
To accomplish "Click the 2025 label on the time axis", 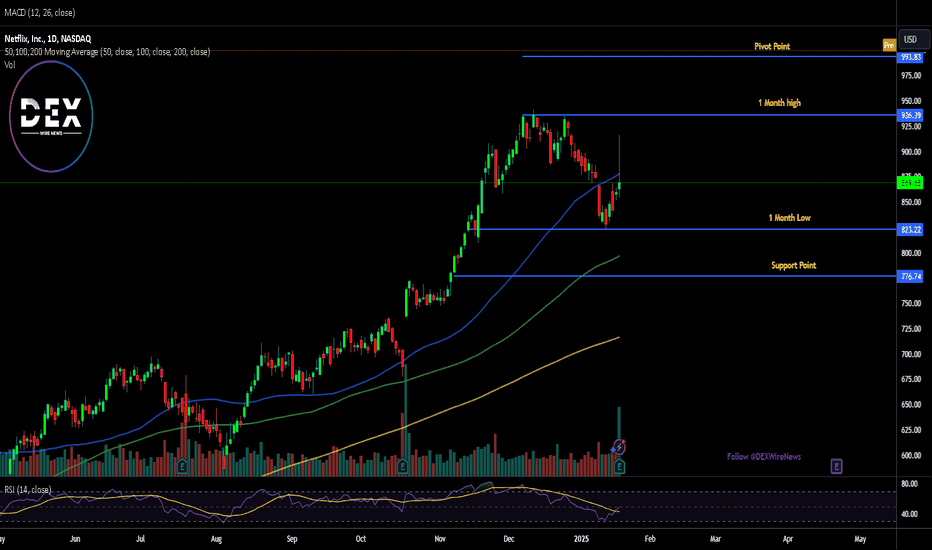I will point(581,539).
